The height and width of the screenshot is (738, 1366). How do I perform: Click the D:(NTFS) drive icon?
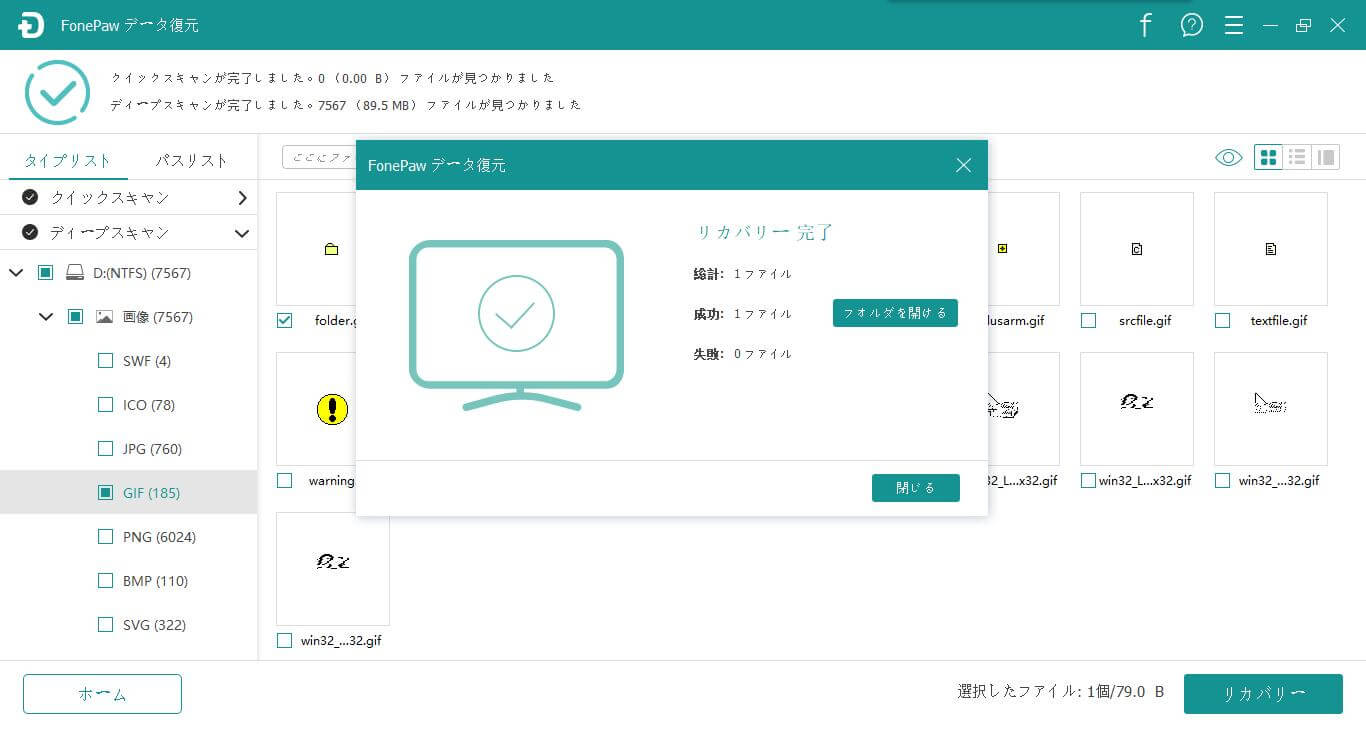(75, 273)
